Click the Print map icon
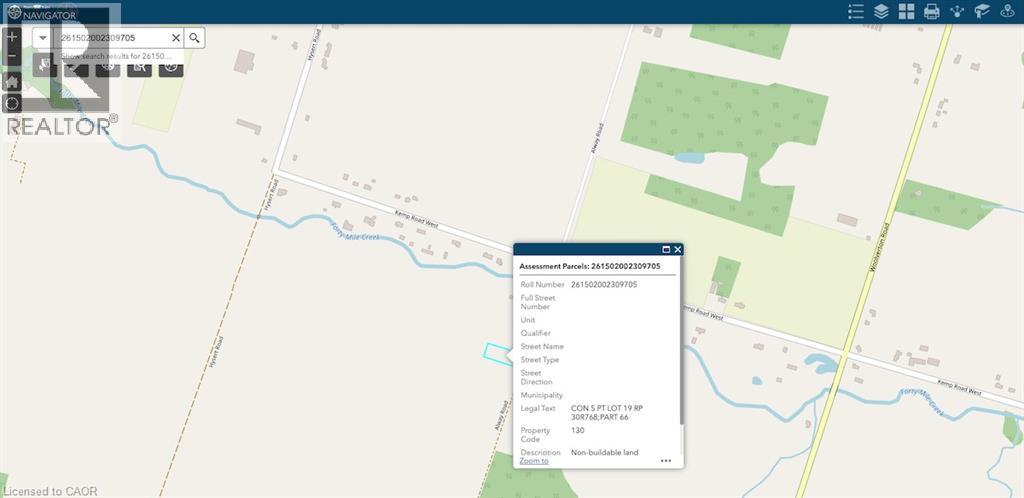This screenshot has height=498, width=1024. 932,11
